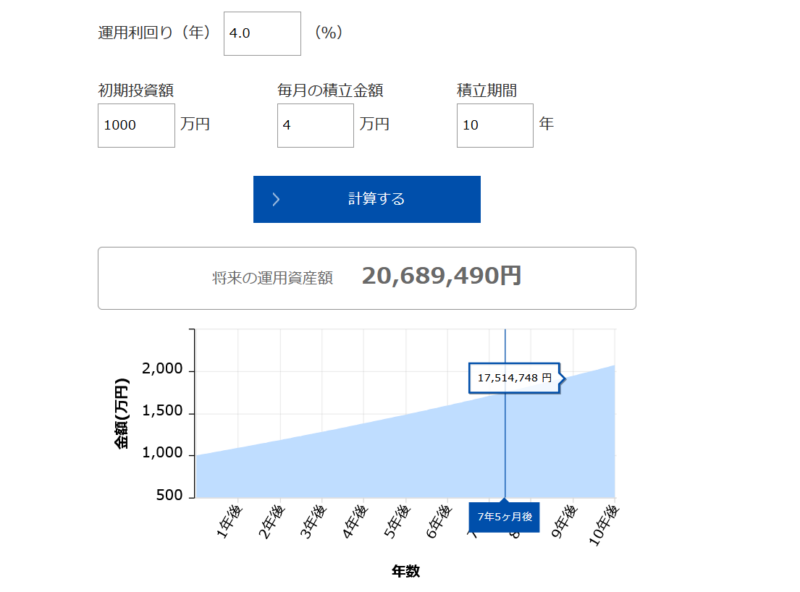Click the 将来の運用資産額 label
Viewport: 800px width, 592px height.
coord(272,278)
